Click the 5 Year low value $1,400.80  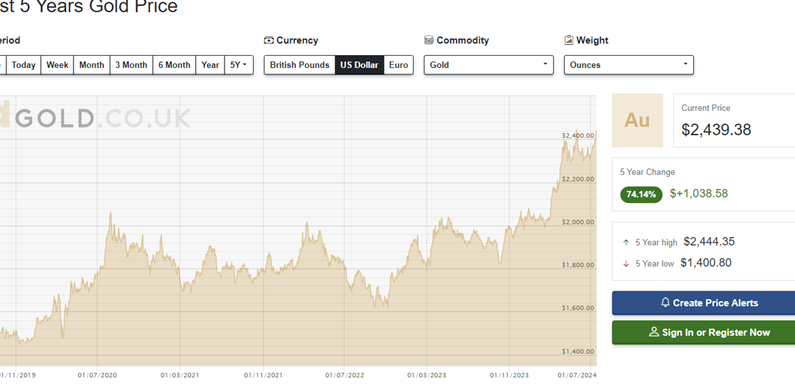pos(706,263)
